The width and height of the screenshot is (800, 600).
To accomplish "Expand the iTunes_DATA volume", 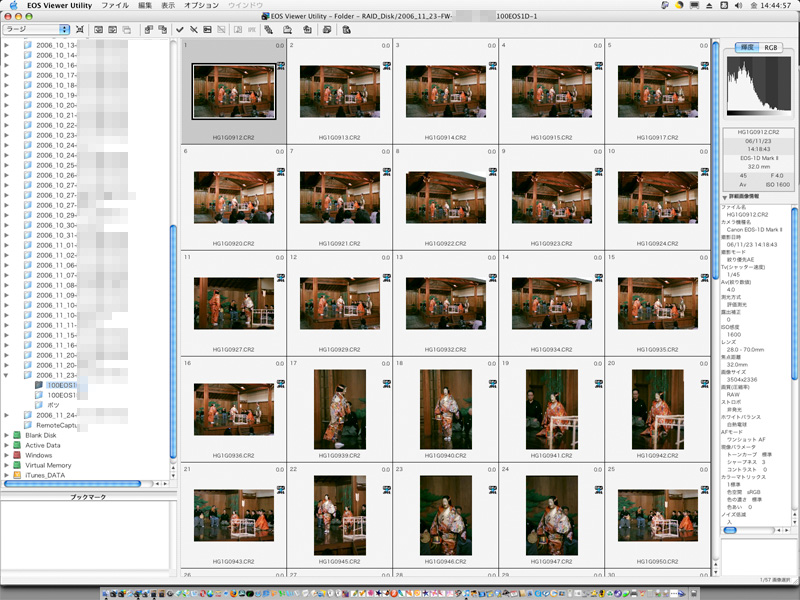I will point(6,475).
